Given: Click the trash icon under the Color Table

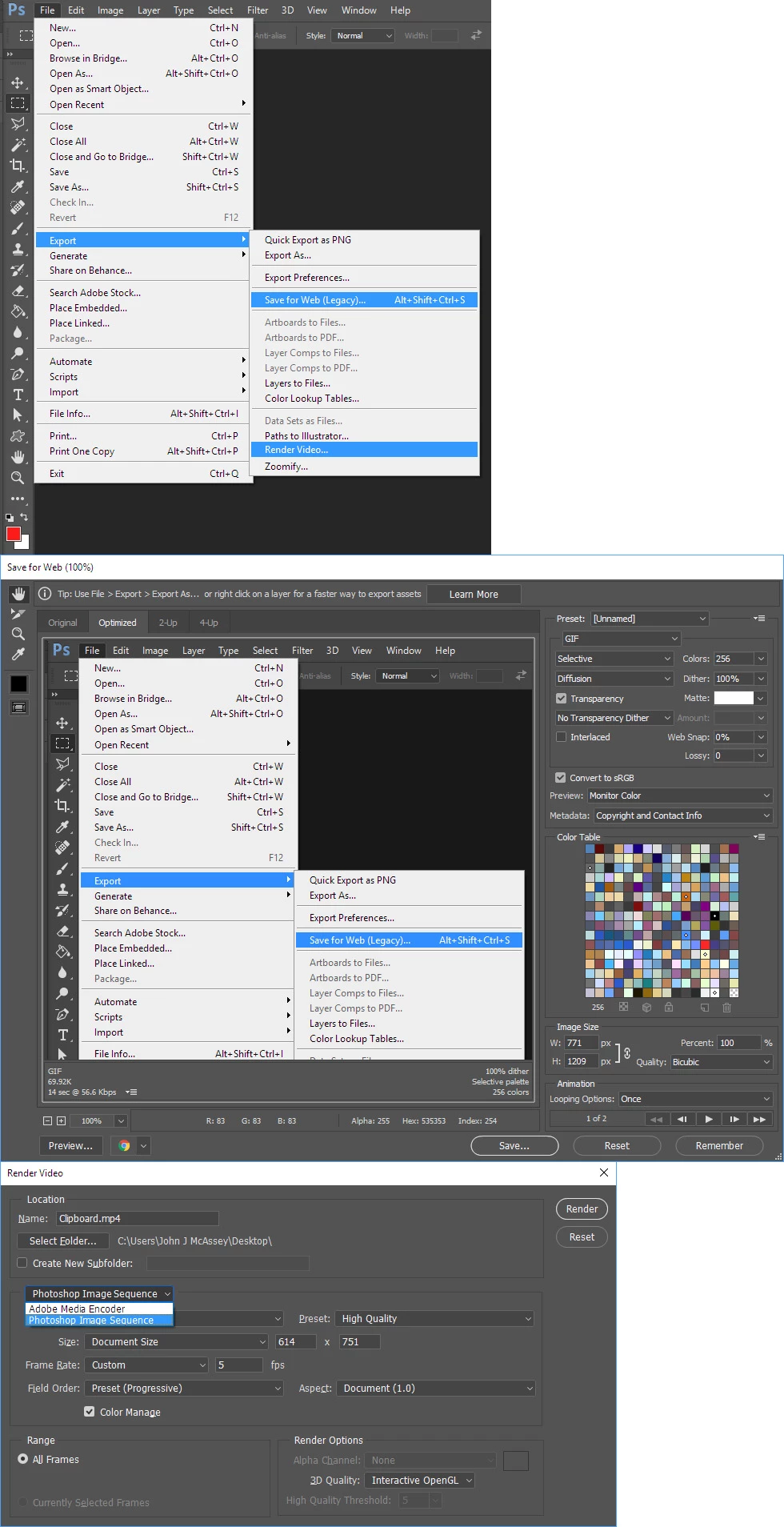Looking at the screenshot, I should (x=726, y=1008).
